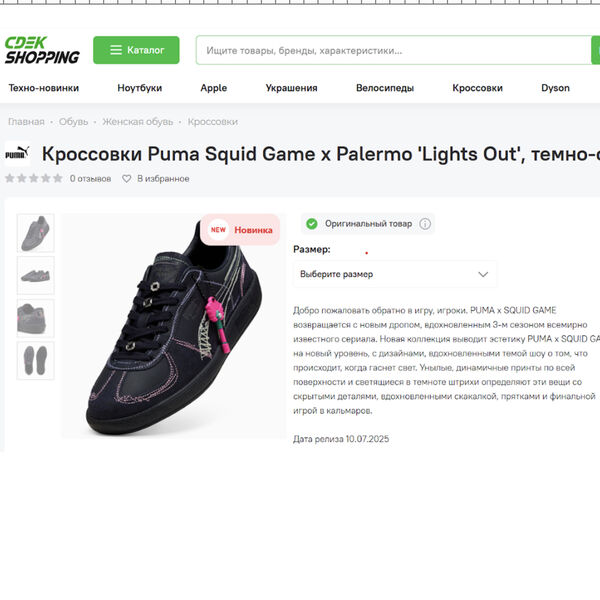This screenshot has width=600, height=600.
Task: Click the star rating icons
Action: coord(34,178)
